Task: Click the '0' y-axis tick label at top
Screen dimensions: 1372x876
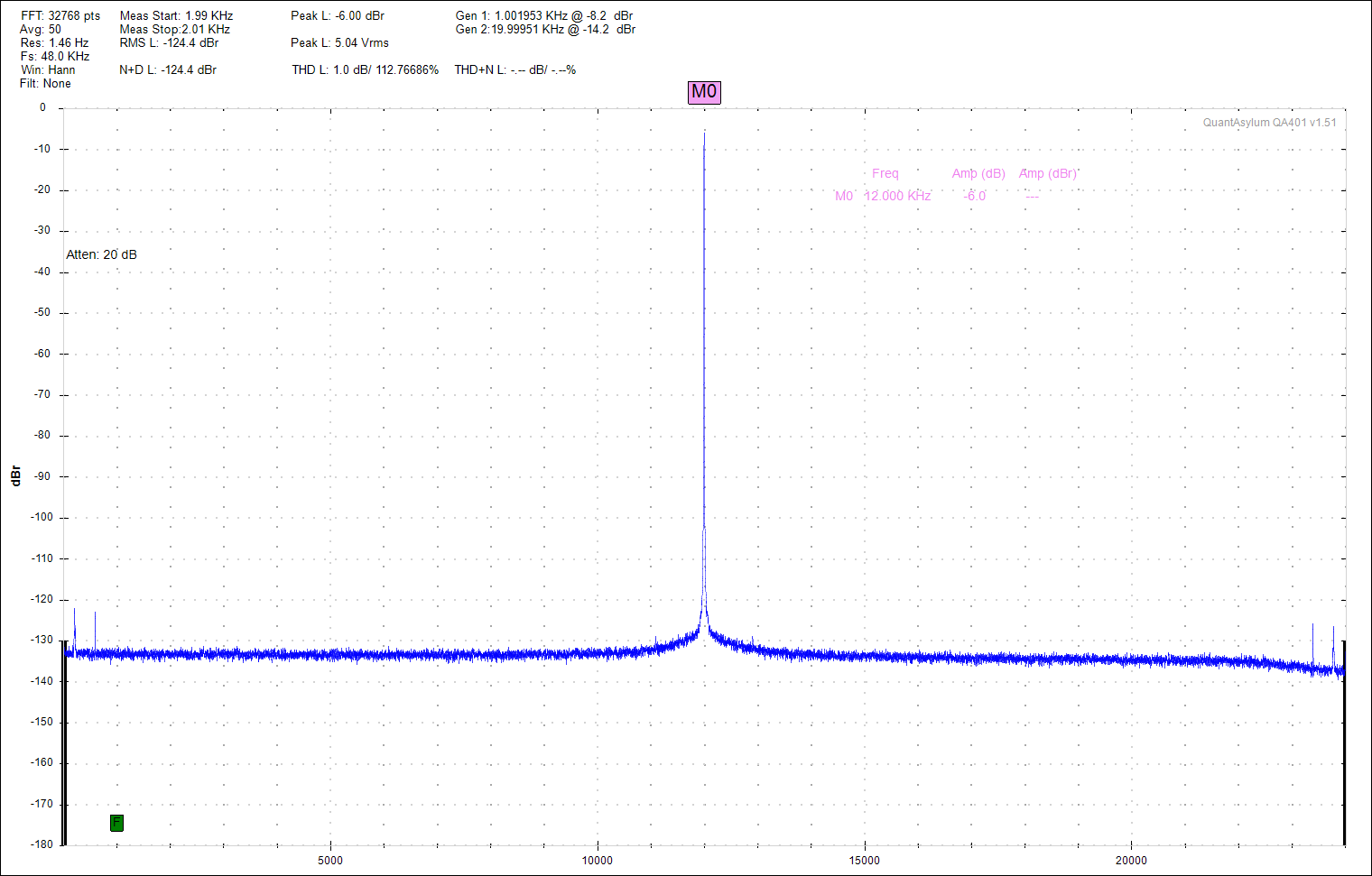Action: (42, 107)
